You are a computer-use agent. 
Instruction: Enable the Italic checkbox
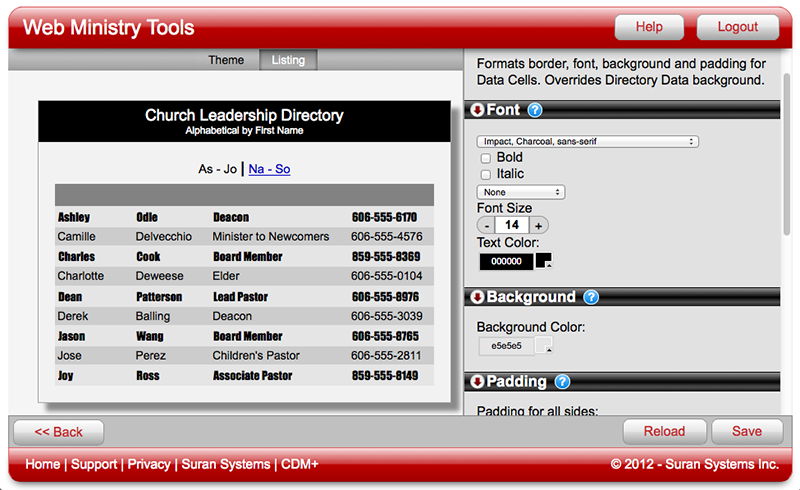(485, 174)
